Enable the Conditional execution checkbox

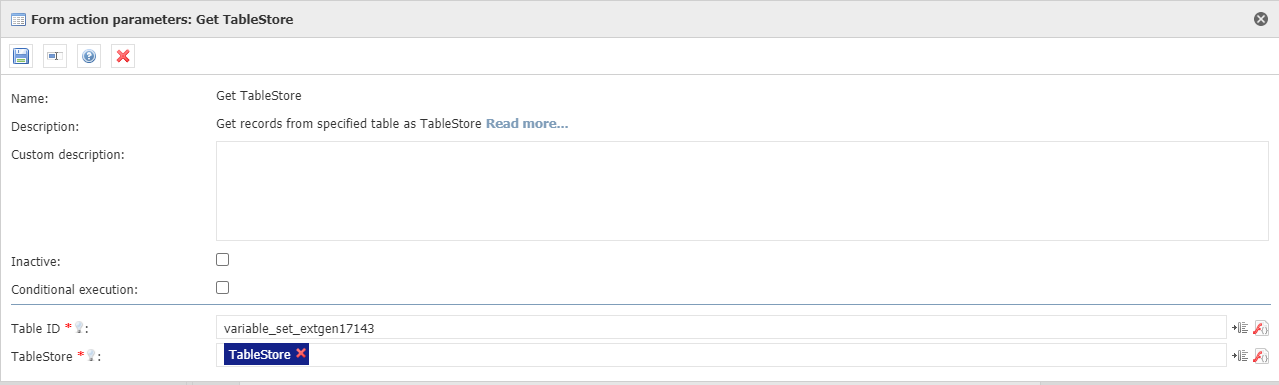223,287
